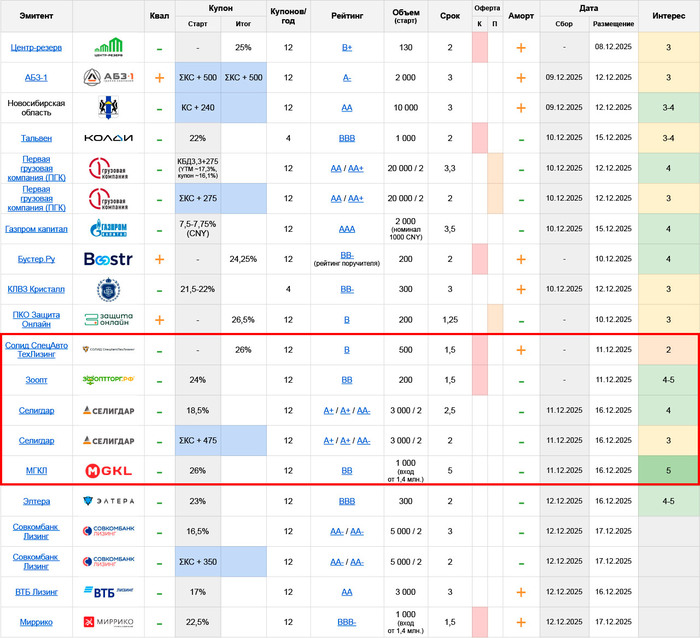The image size is (700, 638).
Task: Click the Рейтинг column header
Action: tap(347, 16)
